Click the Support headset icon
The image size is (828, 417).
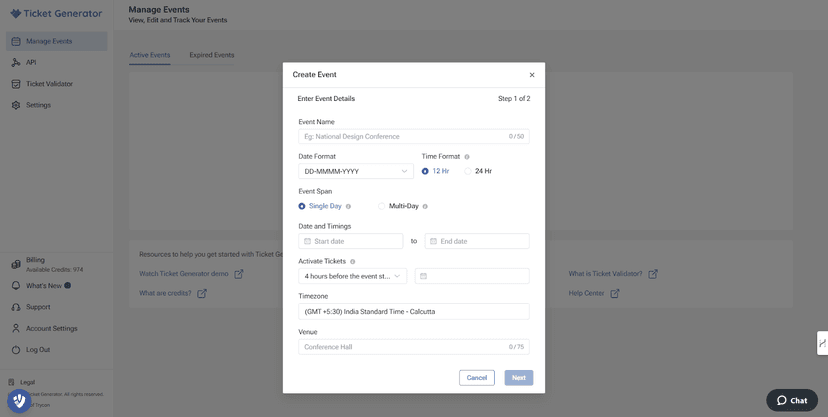tap(16, 307)
